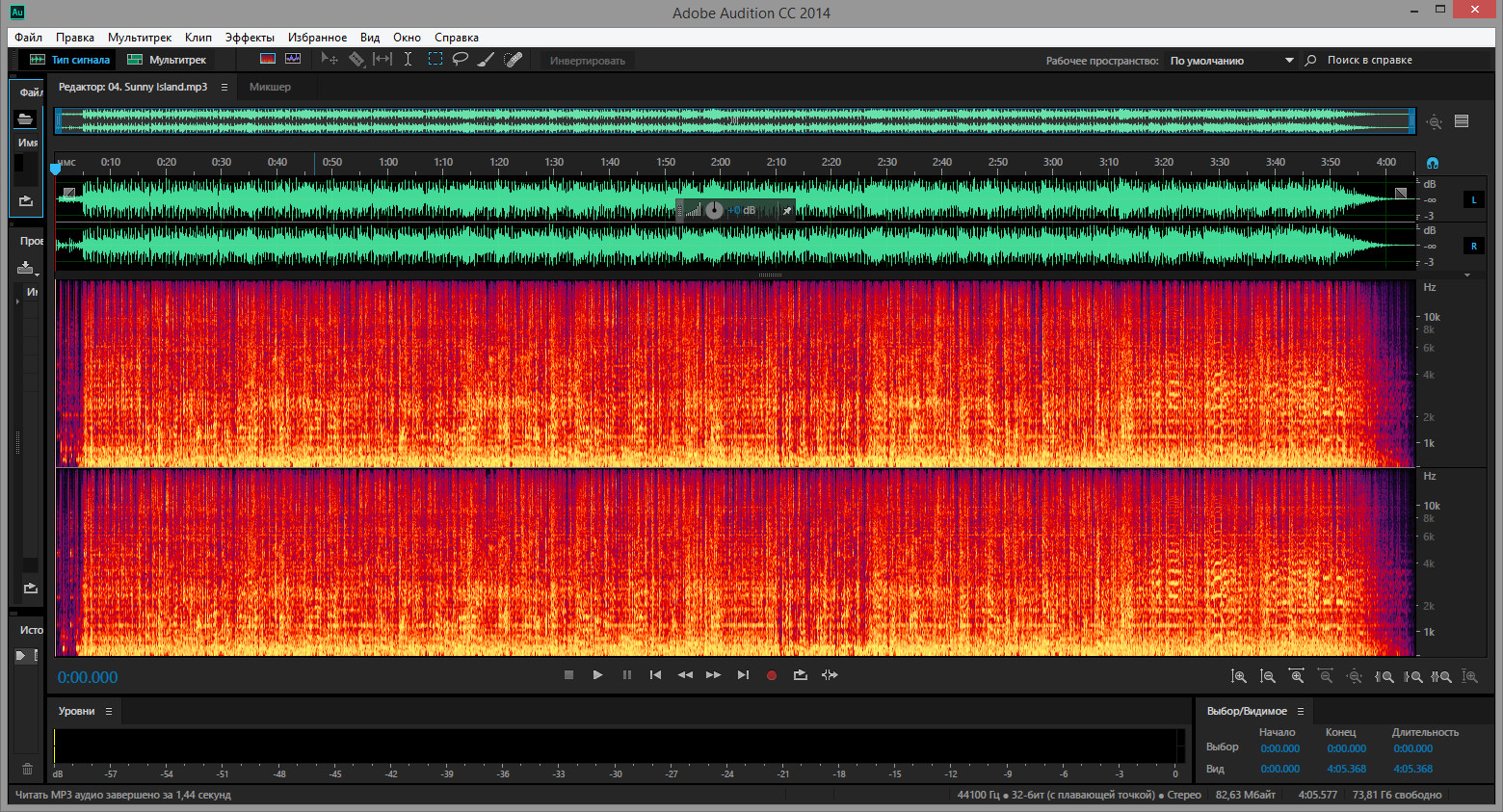Toggle the right channel R button

coord(1474,246)
